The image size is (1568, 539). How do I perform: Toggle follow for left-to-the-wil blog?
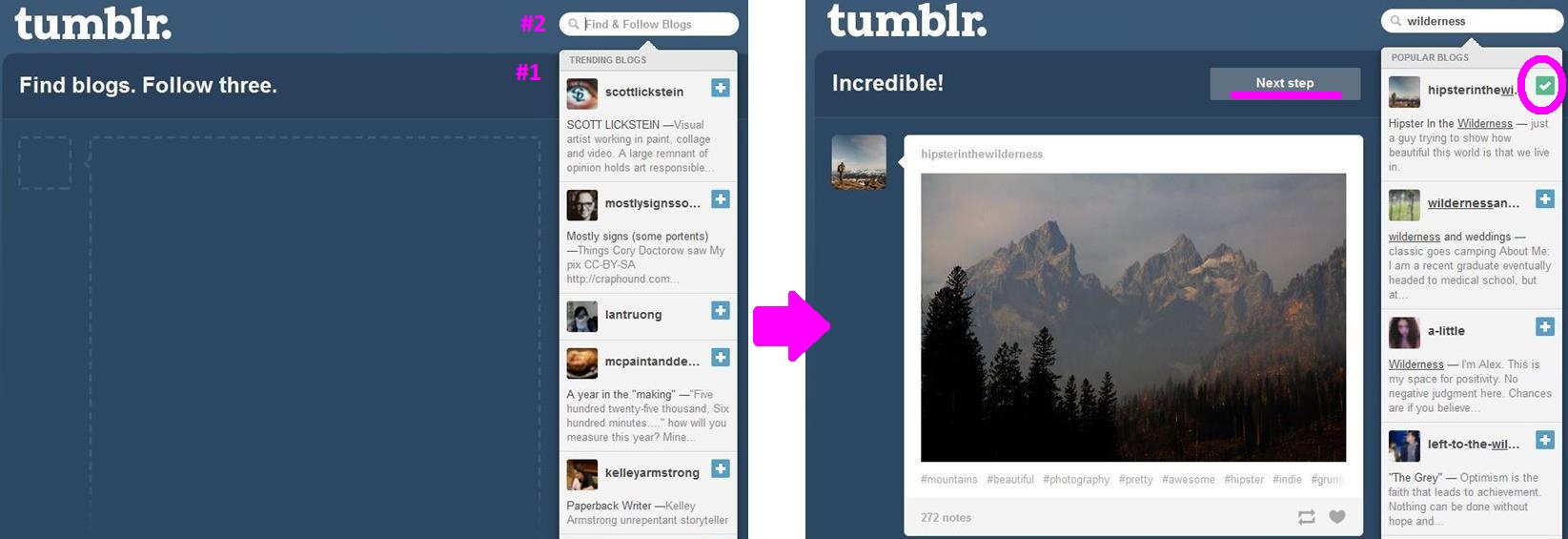click(1545, 441)
